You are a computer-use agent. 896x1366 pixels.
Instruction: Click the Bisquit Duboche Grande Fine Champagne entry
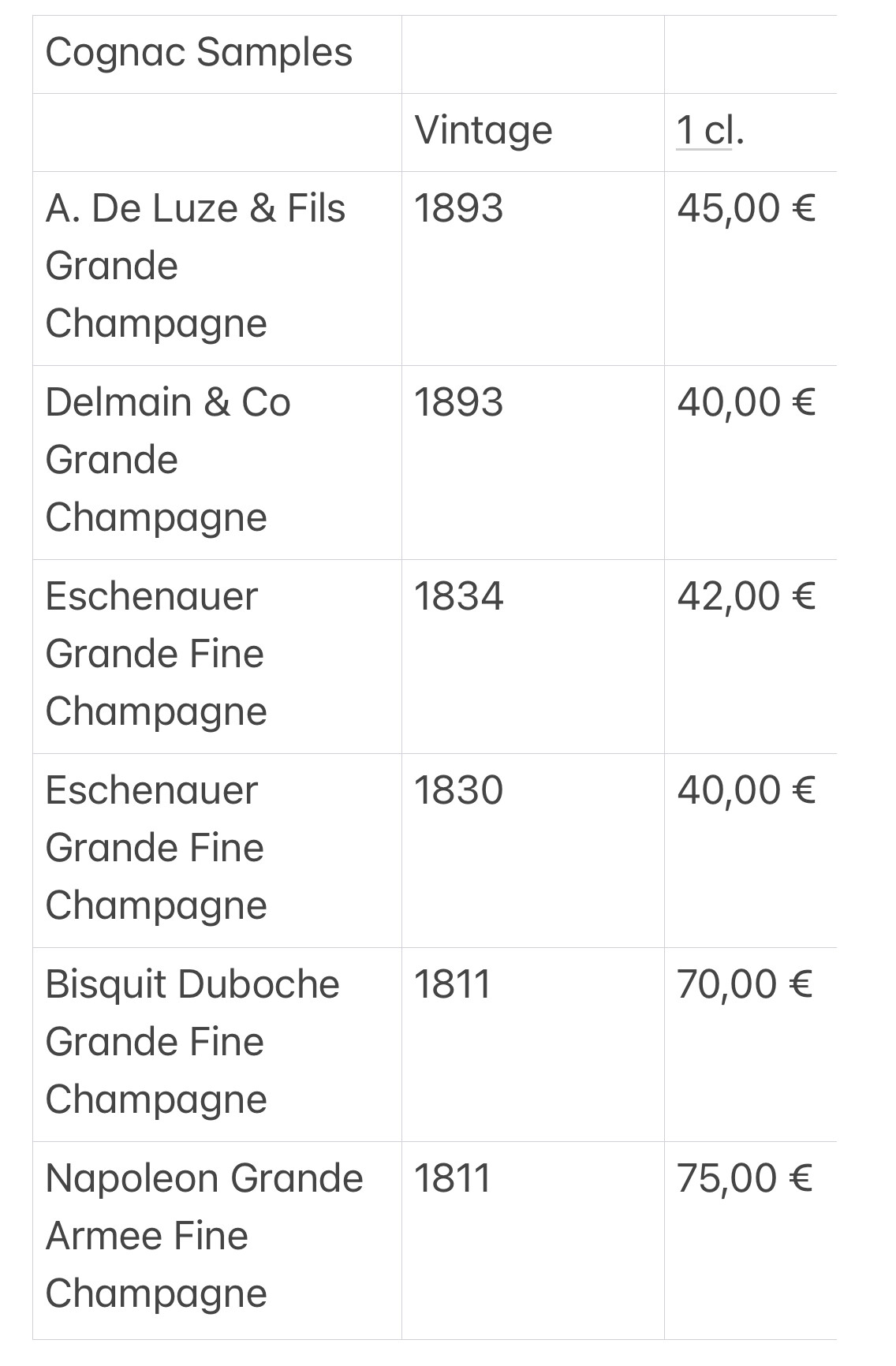tap(192, 1042)
